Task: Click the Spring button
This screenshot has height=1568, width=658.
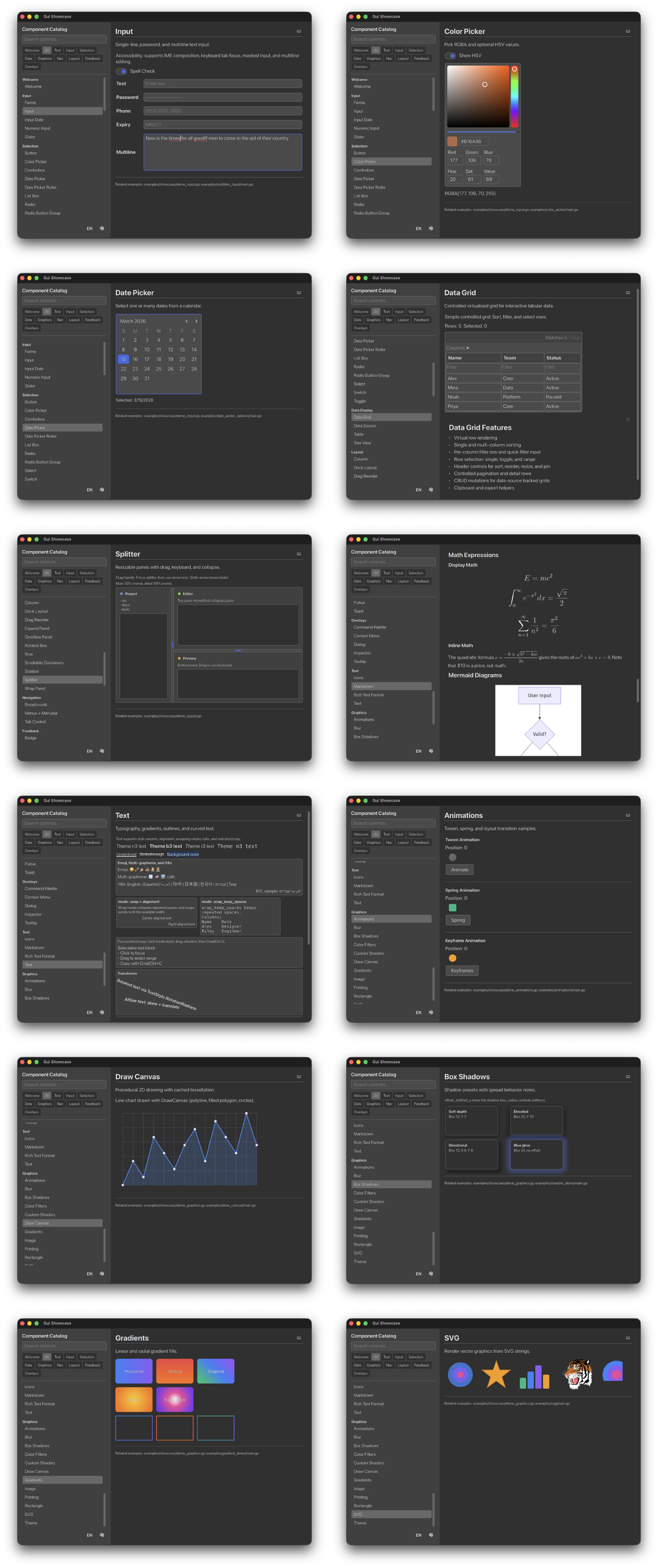Action: (x=458, y=920)
